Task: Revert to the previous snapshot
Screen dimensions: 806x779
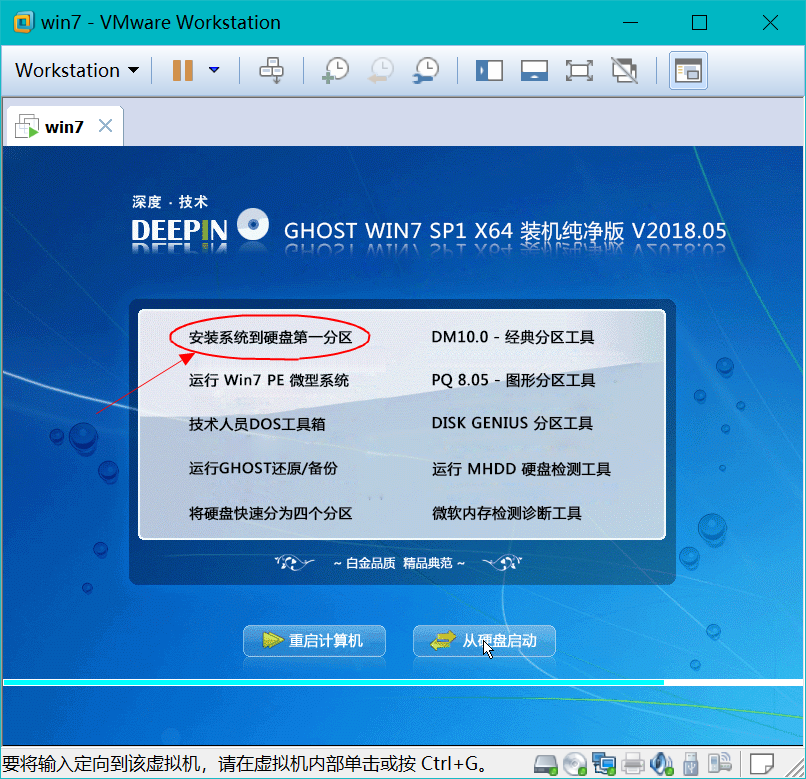Action: 381,70
